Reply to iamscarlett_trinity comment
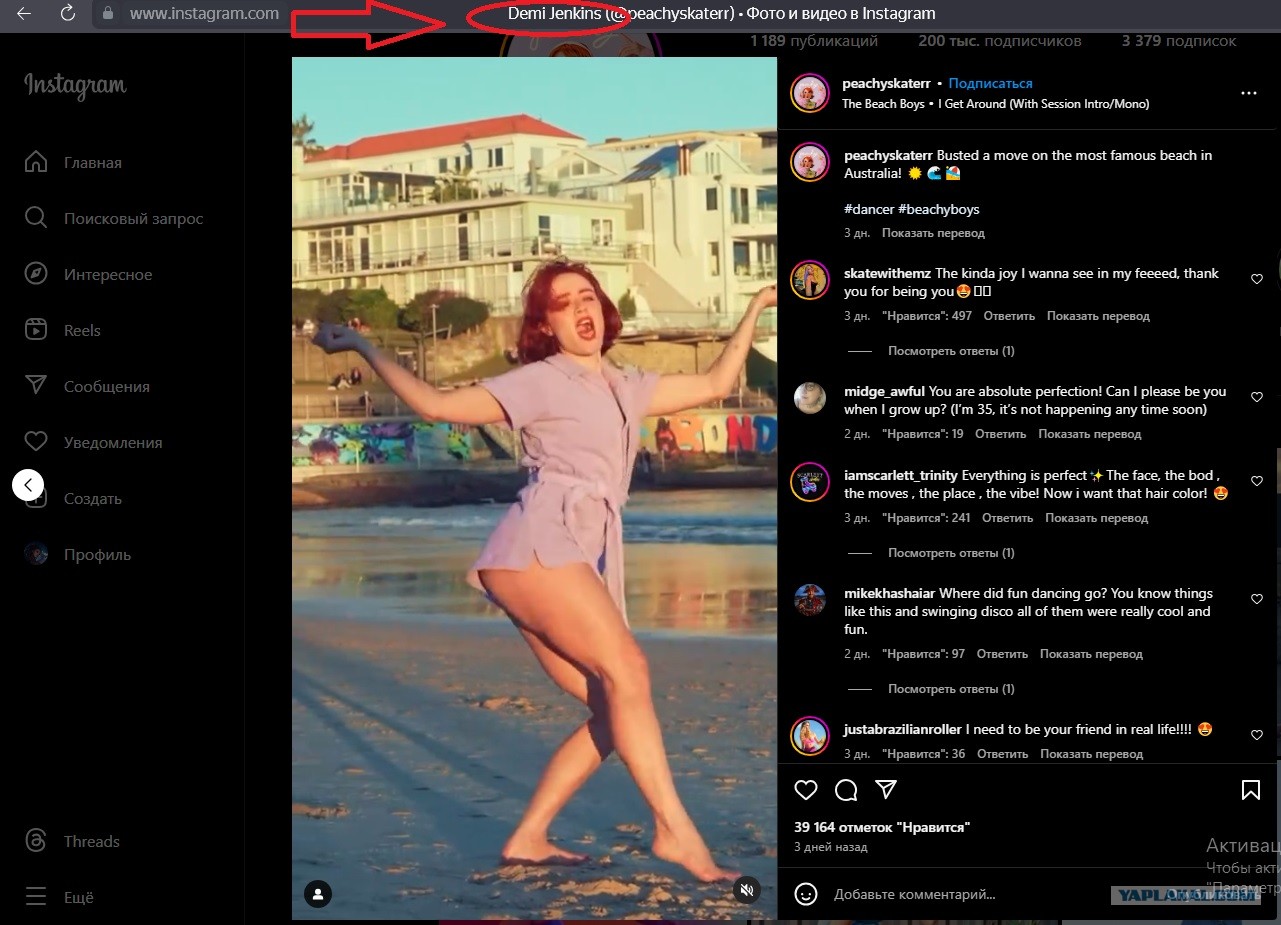 pos(1008,518)
